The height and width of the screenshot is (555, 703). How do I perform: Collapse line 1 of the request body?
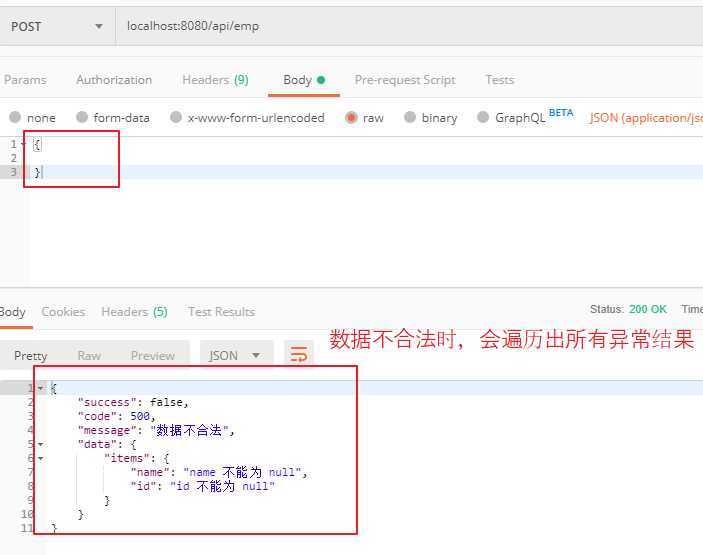pos(23,144)
